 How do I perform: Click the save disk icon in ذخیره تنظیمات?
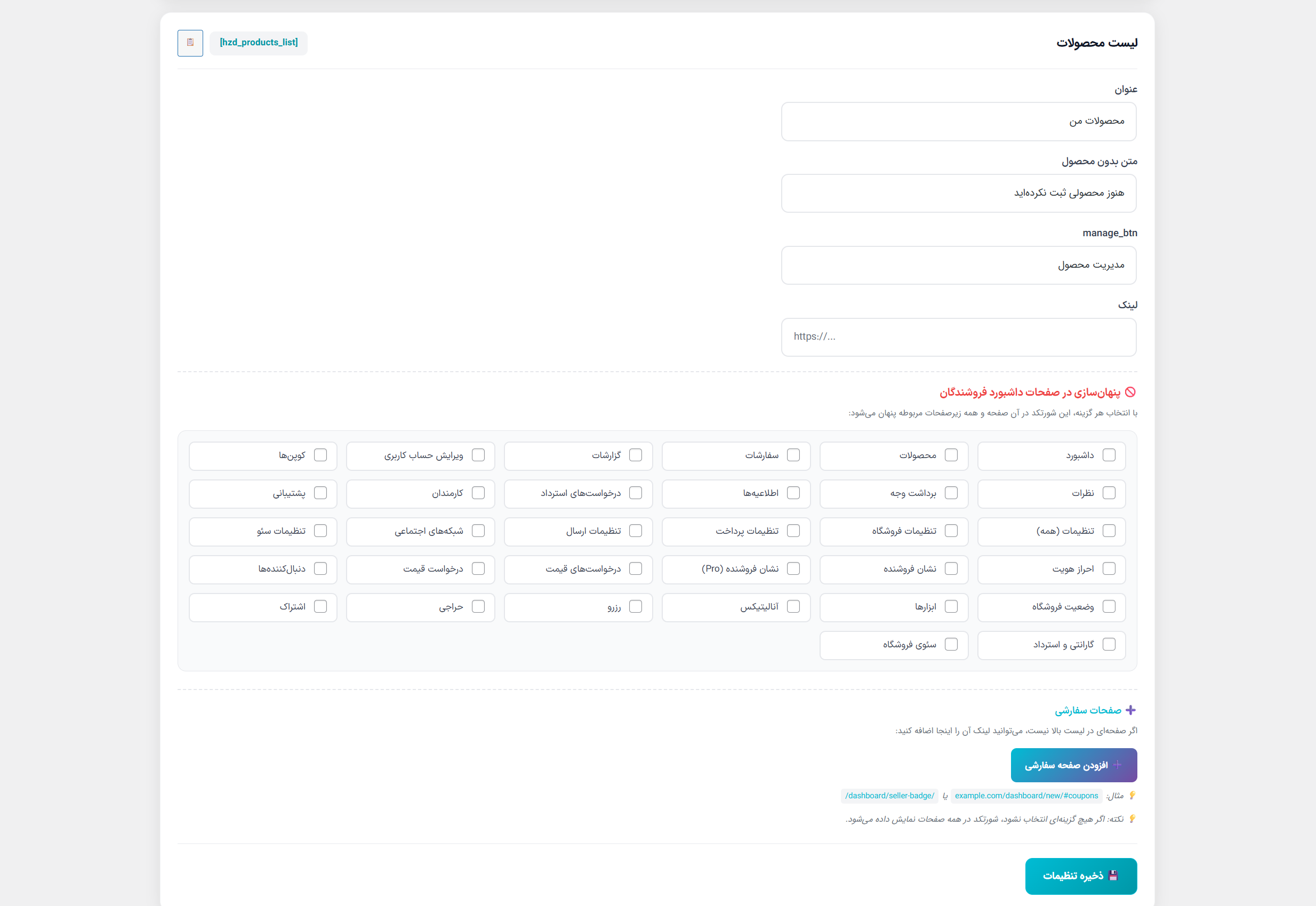click(1113, 876)
